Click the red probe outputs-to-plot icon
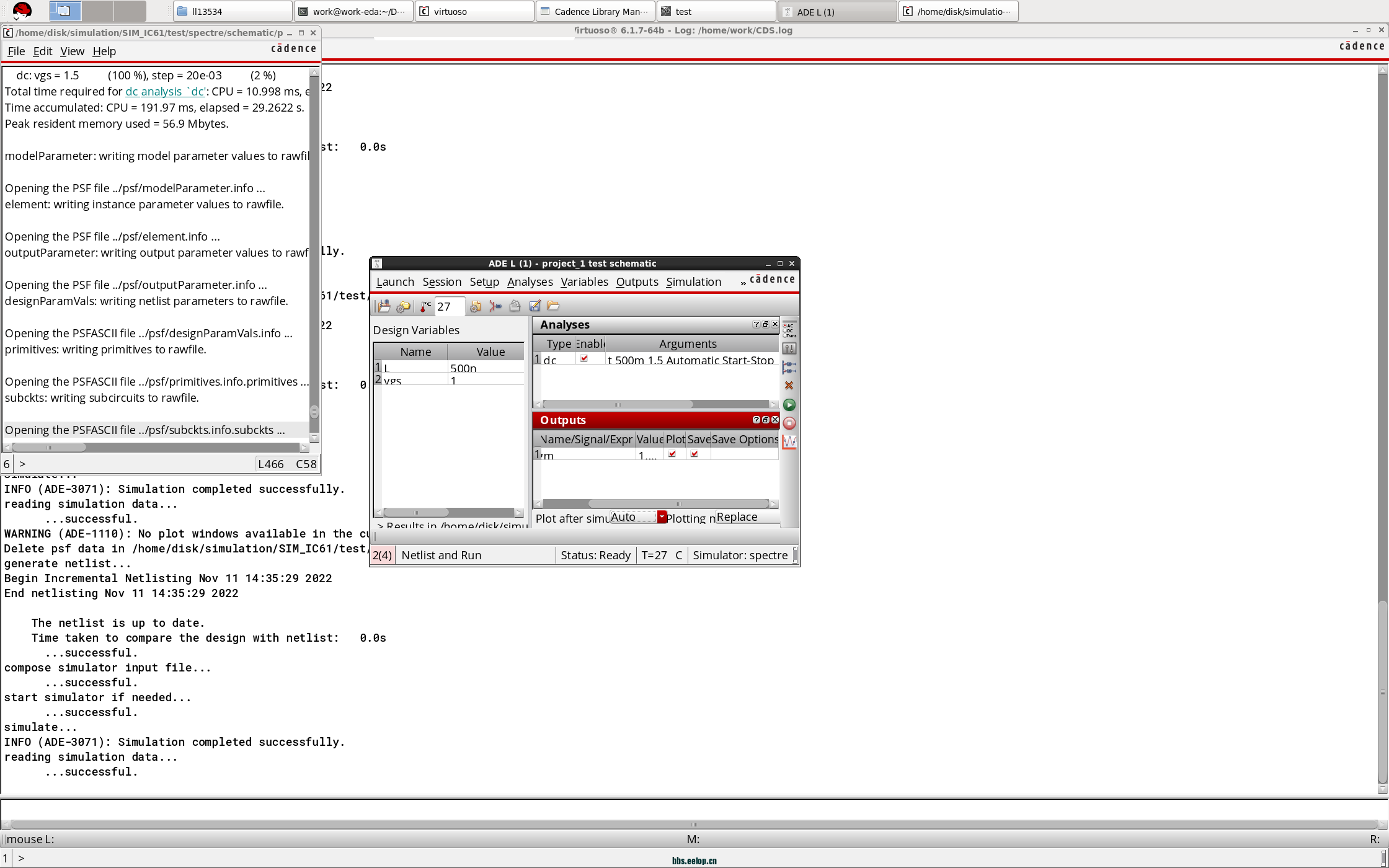The image size is (1389, 868). pyautogui.click(x=495, y=306)
